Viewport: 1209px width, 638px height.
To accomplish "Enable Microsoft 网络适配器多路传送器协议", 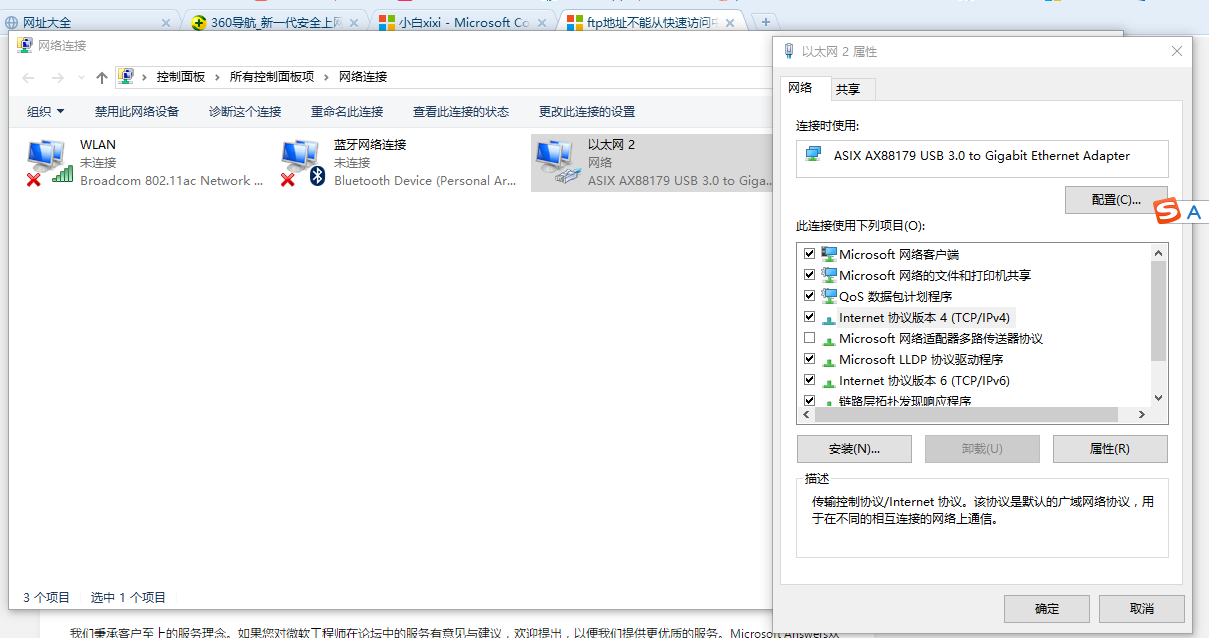I will pyautogui.click(x=808, y=337).
